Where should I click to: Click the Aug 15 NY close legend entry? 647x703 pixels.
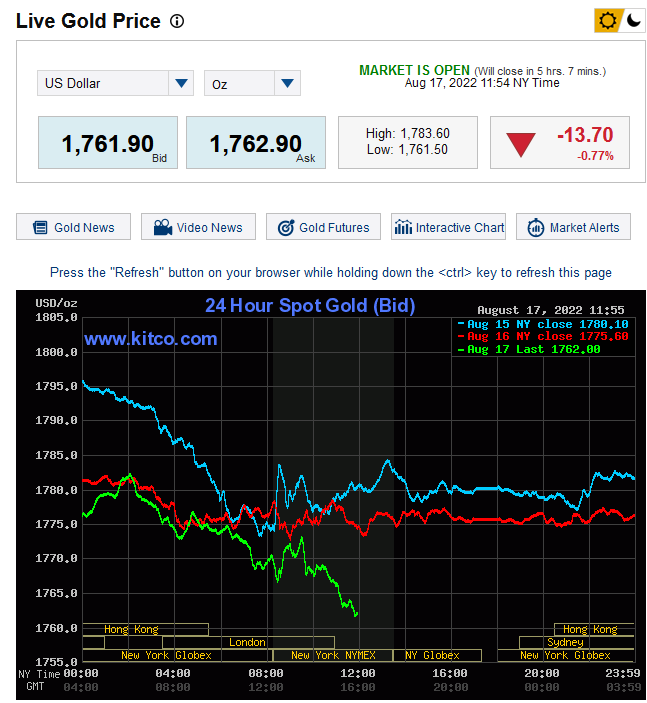[x=543, y=324]
